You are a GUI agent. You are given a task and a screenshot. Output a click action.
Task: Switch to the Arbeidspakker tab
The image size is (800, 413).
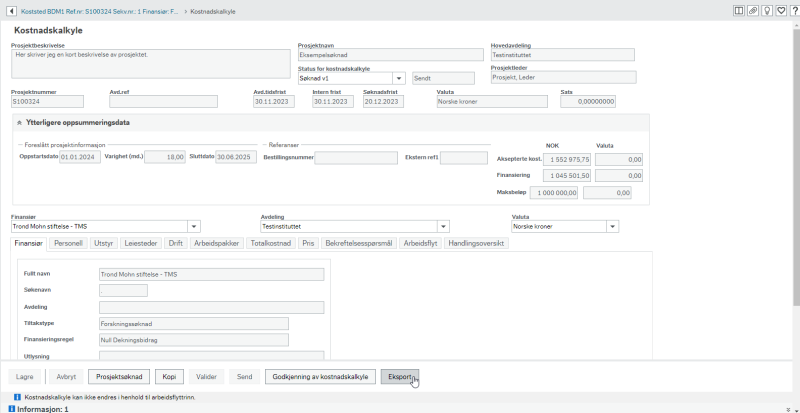217,244
